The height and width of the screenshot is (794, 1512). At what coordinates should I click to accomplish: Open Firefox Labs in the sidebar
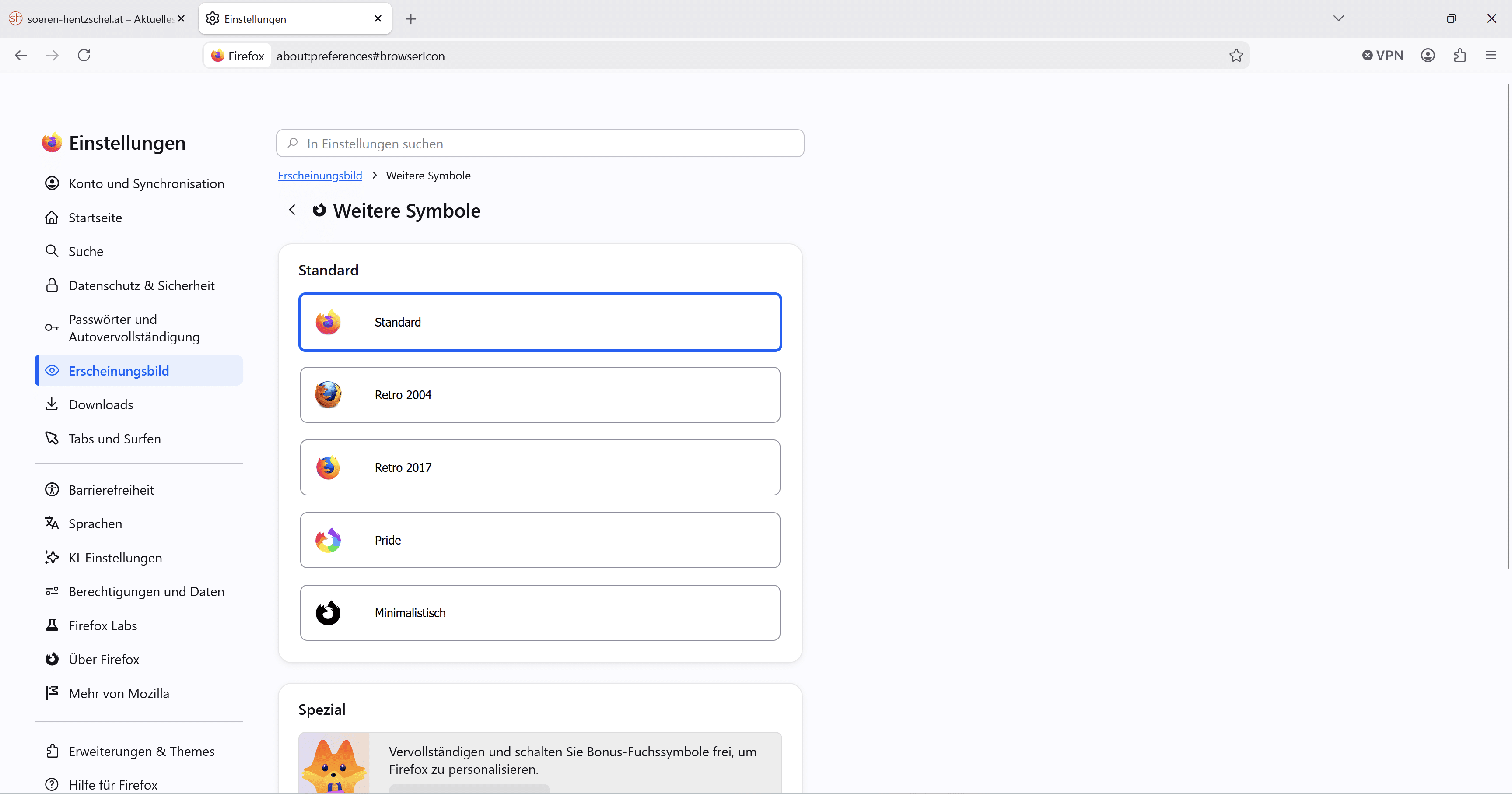pyautogui.click(x=139, y=625)
